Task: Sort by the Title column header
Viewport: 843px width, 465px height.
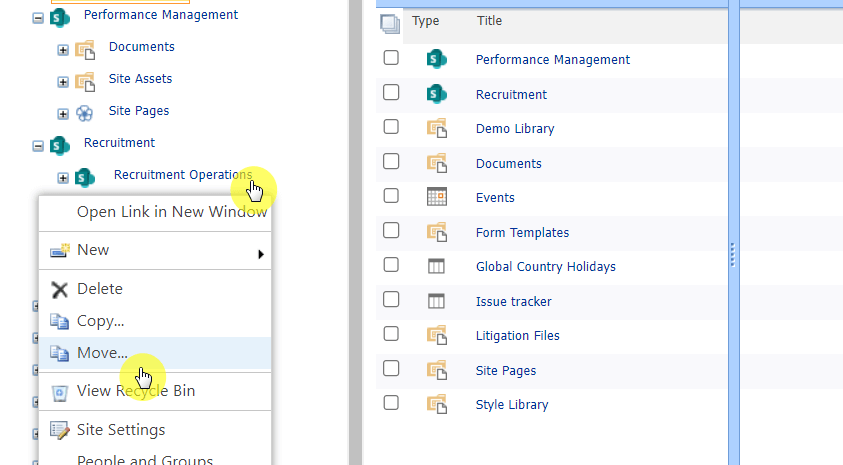Action: [489, 21]
